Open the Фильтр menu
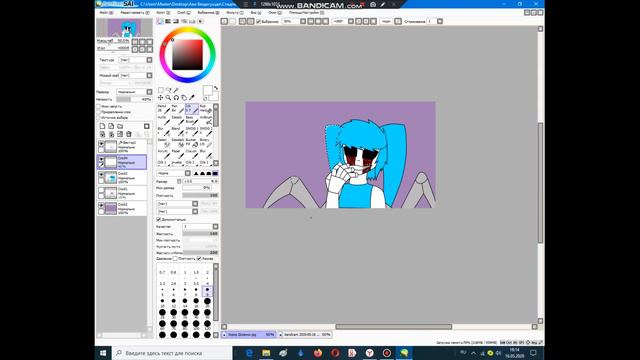The image size is (640, 360). click(x=235, y=13)
